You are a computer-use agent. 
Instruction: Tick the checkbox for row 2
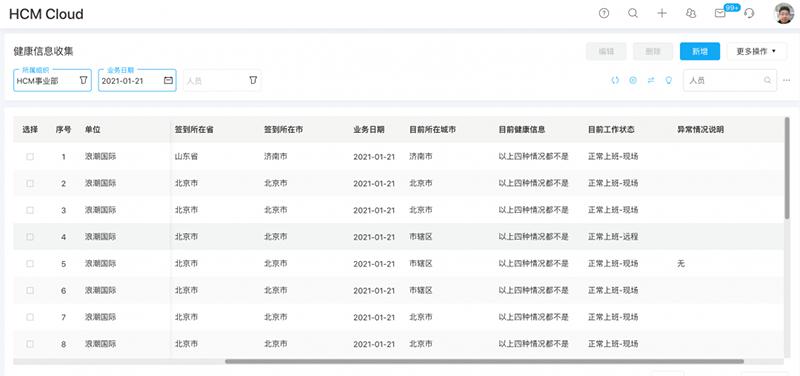click(x=30, y=183)
